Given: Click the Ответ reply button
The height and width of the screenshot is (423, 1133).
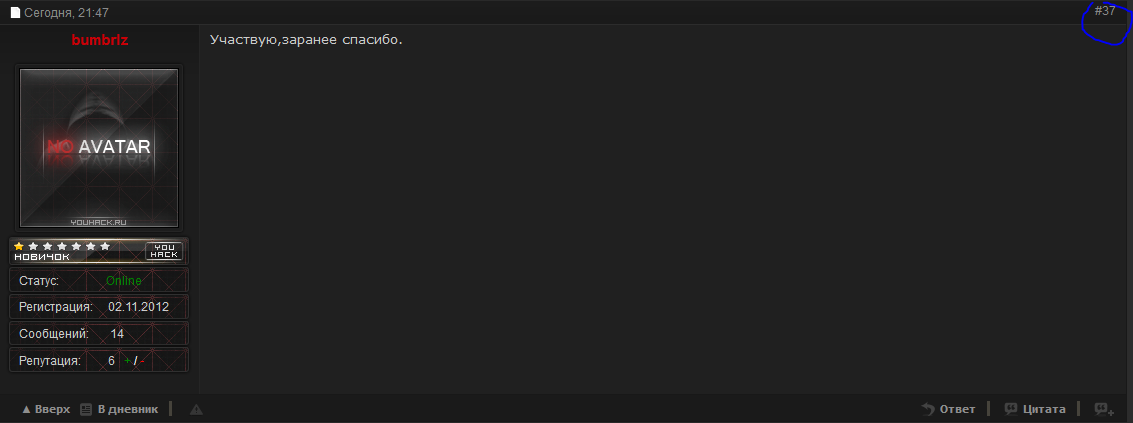Looking at the screenshot, I should point(948,409).
